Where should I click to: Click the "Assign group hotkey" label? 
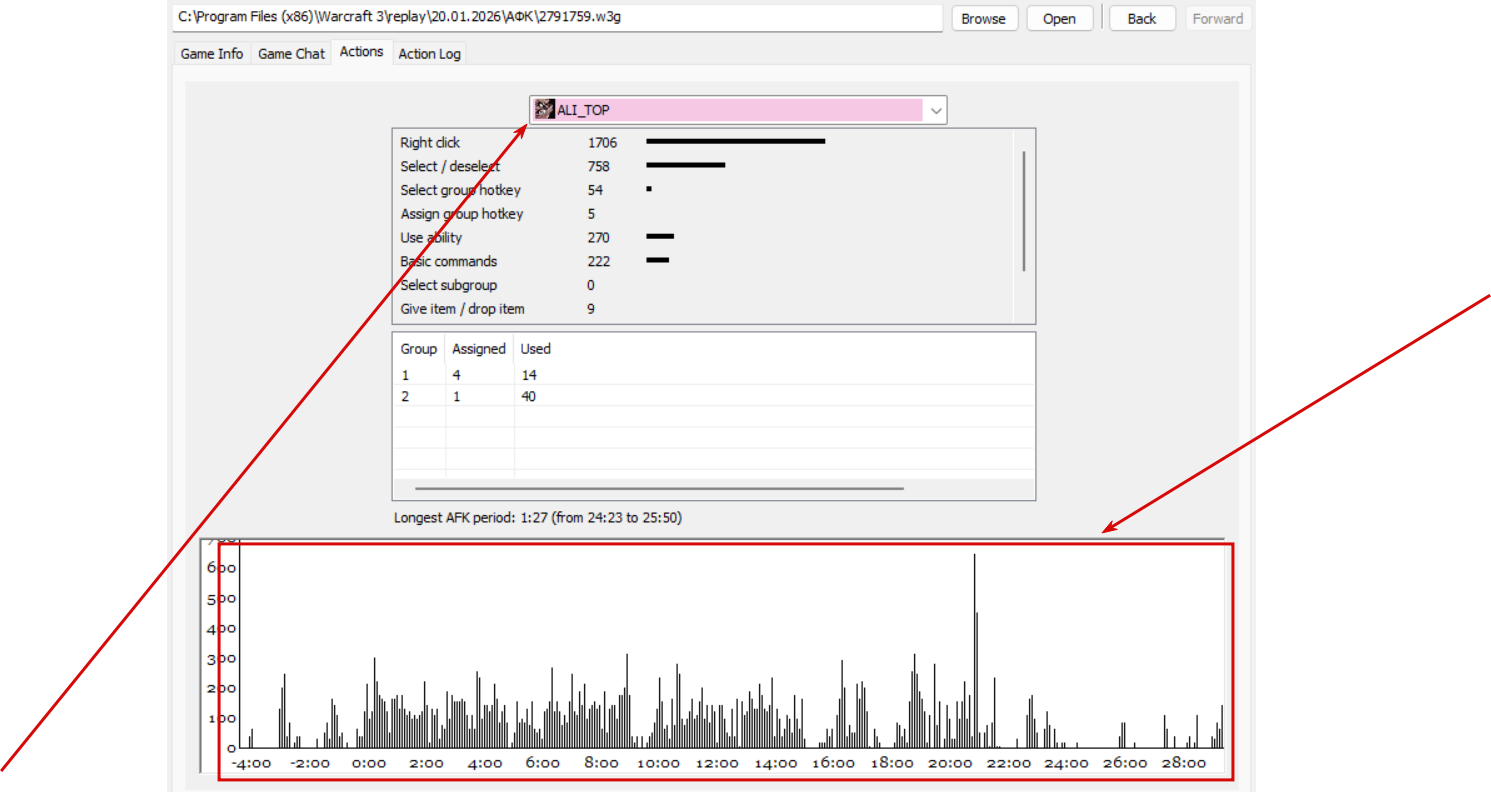click(x=462, y=214)
